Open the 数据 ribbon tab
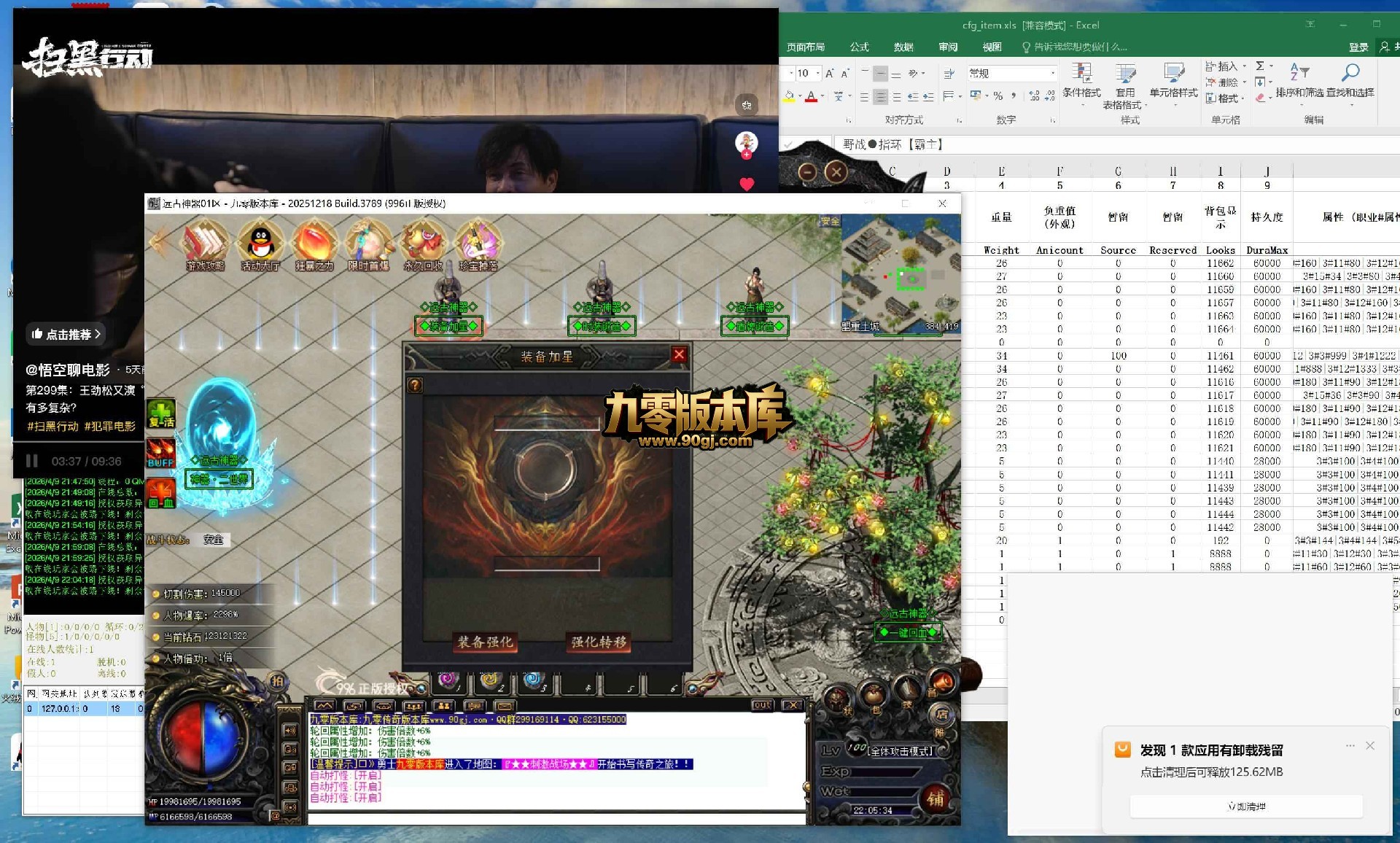The width and height of the screenshot is (1400, 843). (x=903, y=47)
